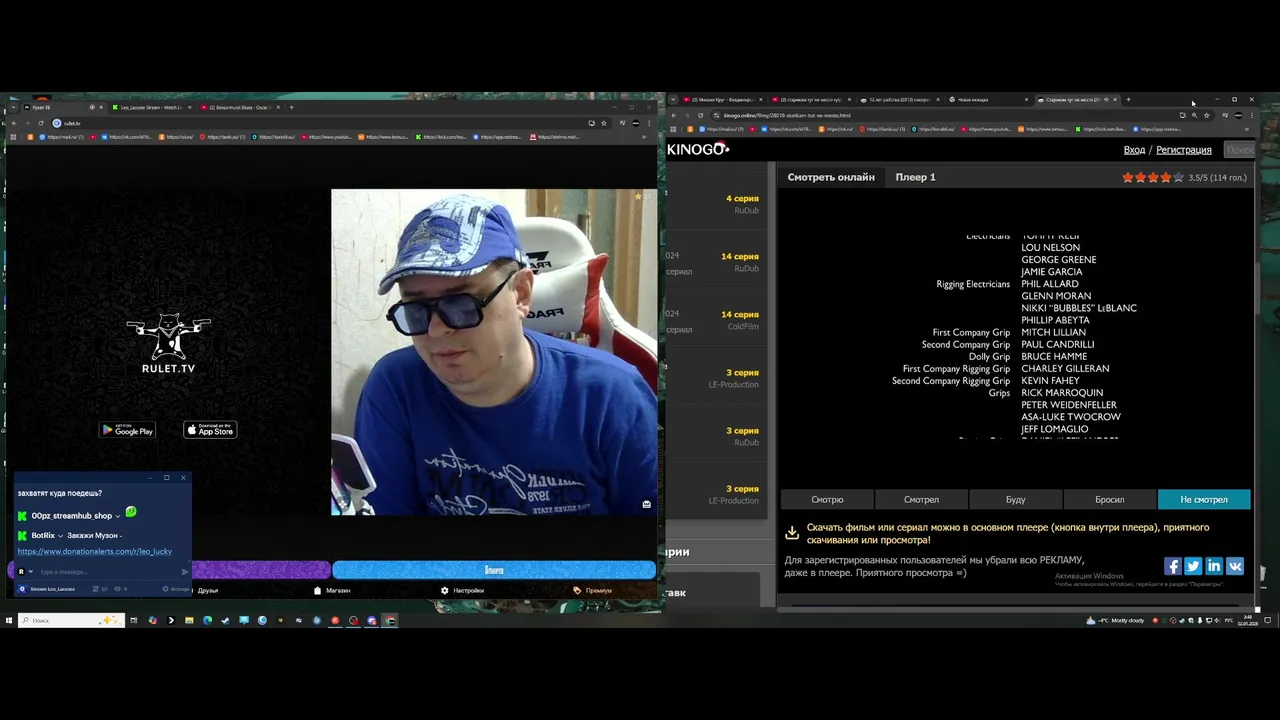The image size is (1280, 720).
Task: Rate film with first star
Action: click(1128, 177)
